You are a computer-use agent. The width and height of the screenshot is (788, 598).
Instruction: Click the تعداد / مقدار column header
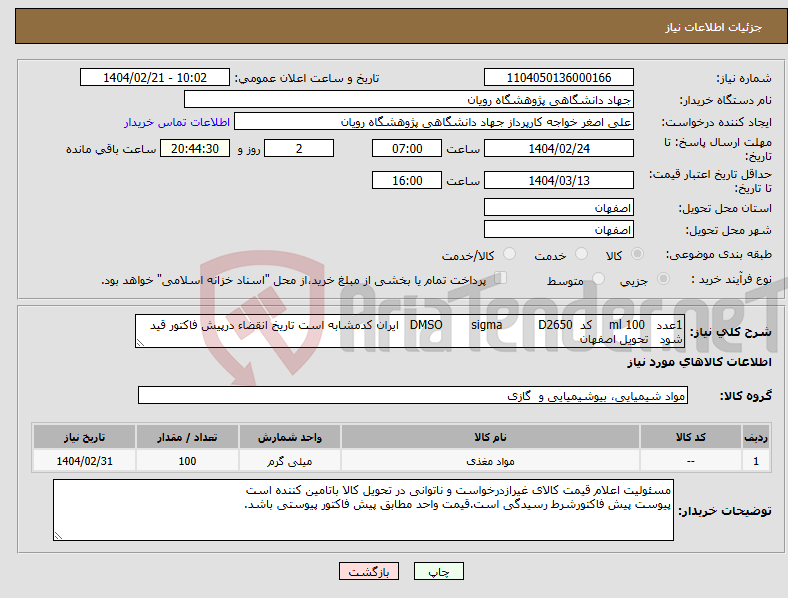(187, 437)
